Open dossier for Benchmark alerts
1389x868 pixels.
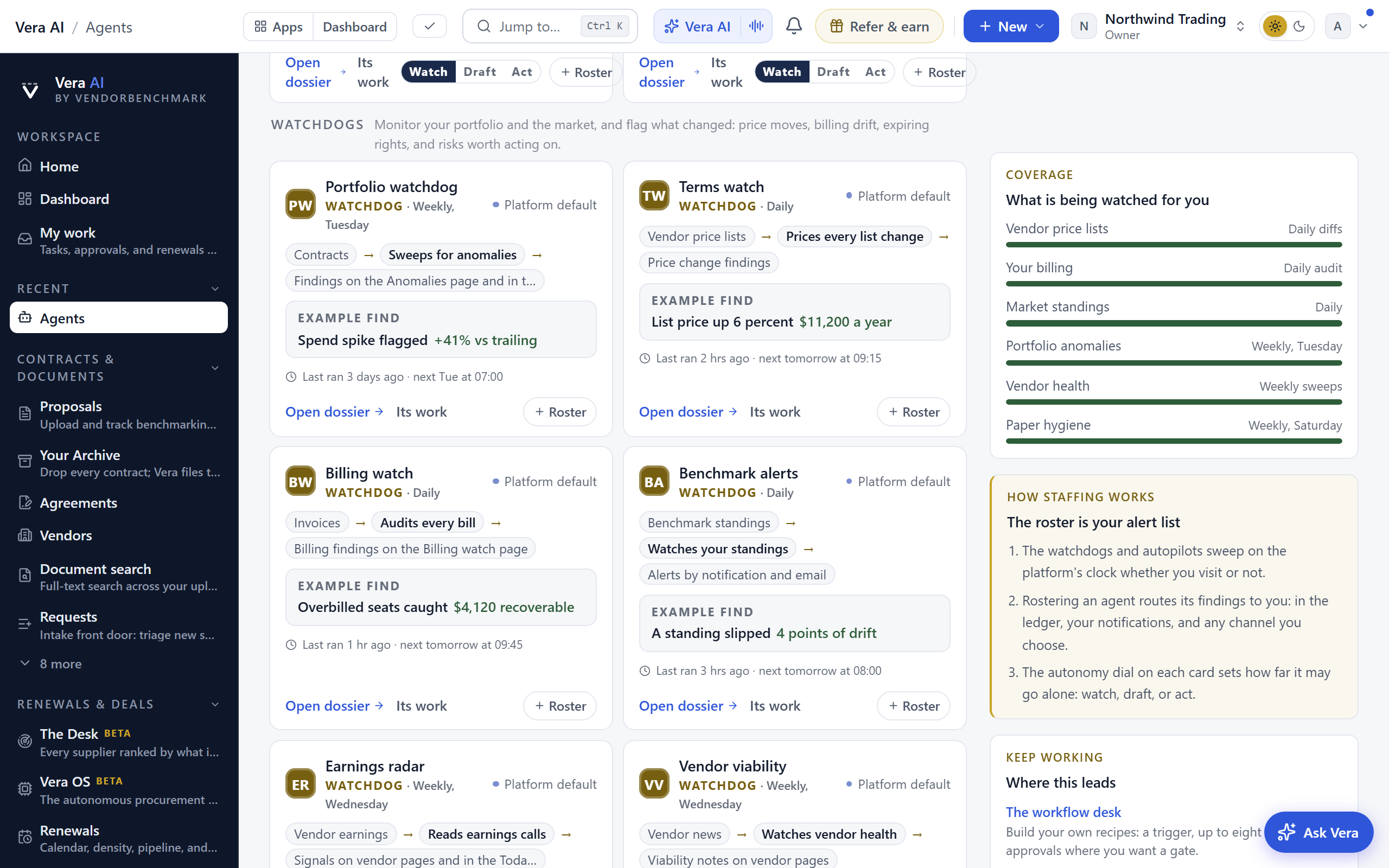(688, 706)
